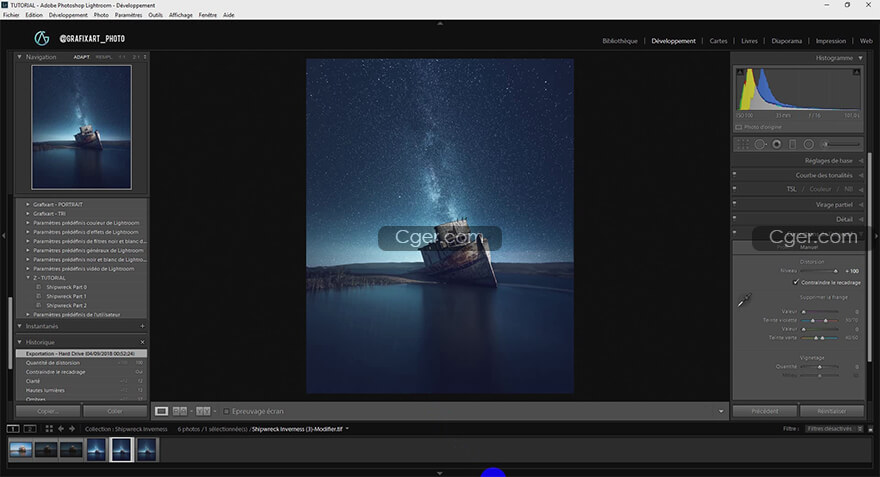Collapse the left panel group arrow
Screen dimensions: 880x477
[x=3, y=236]
